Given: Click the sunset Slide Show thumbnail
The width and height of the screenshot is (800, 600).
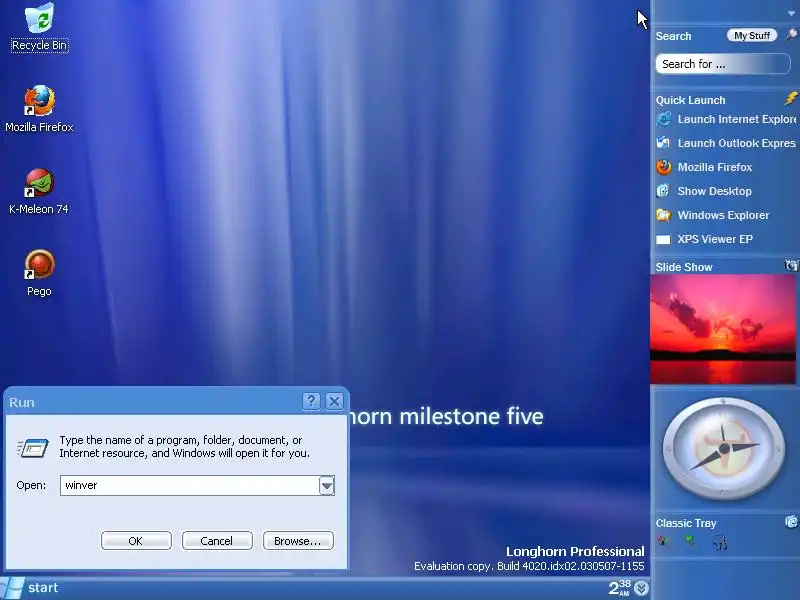Looking at the screenshot, I should pos(723,329).
